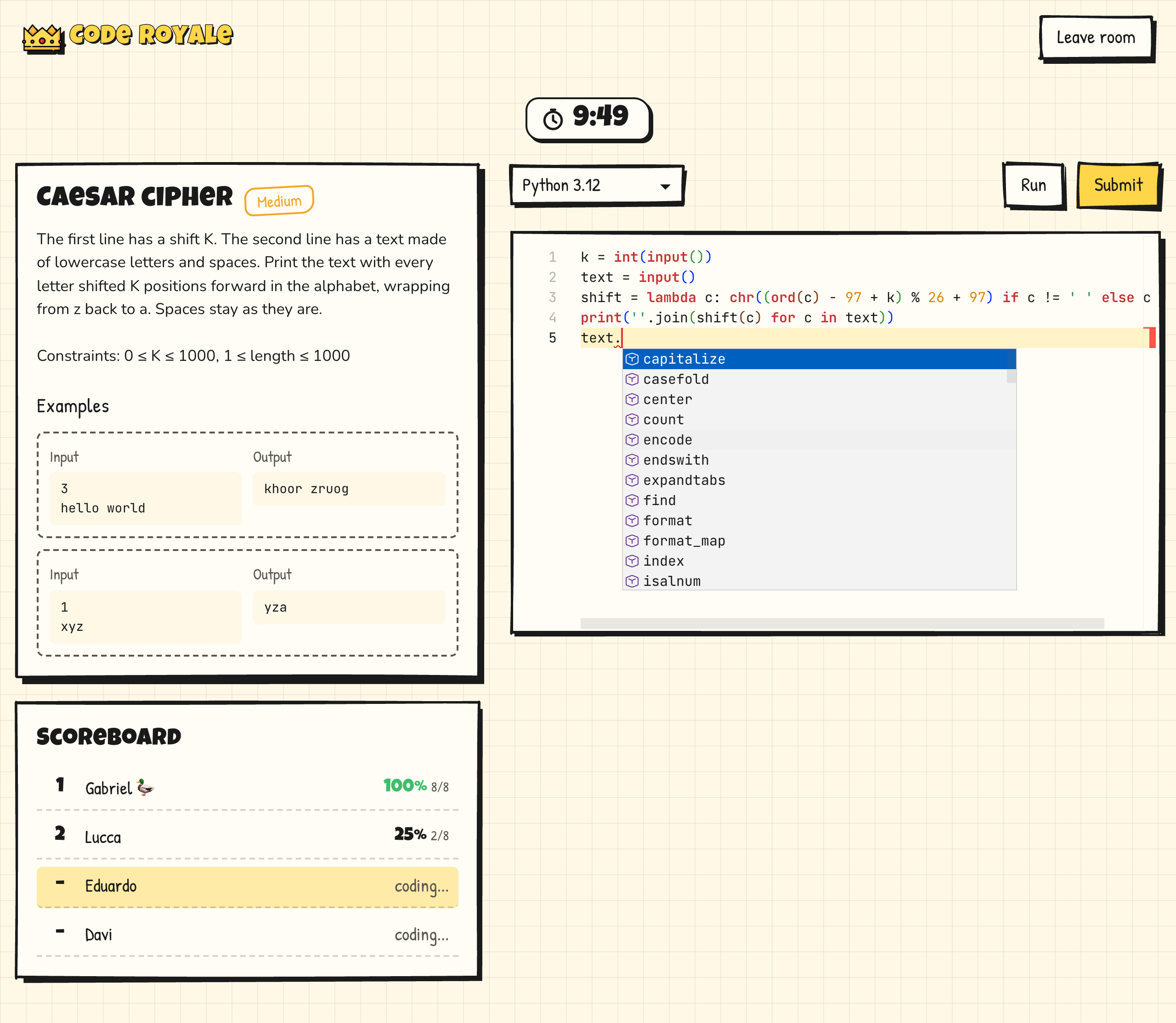
Task: Select Lucca's scoreboard row
Action: [247, 836]
